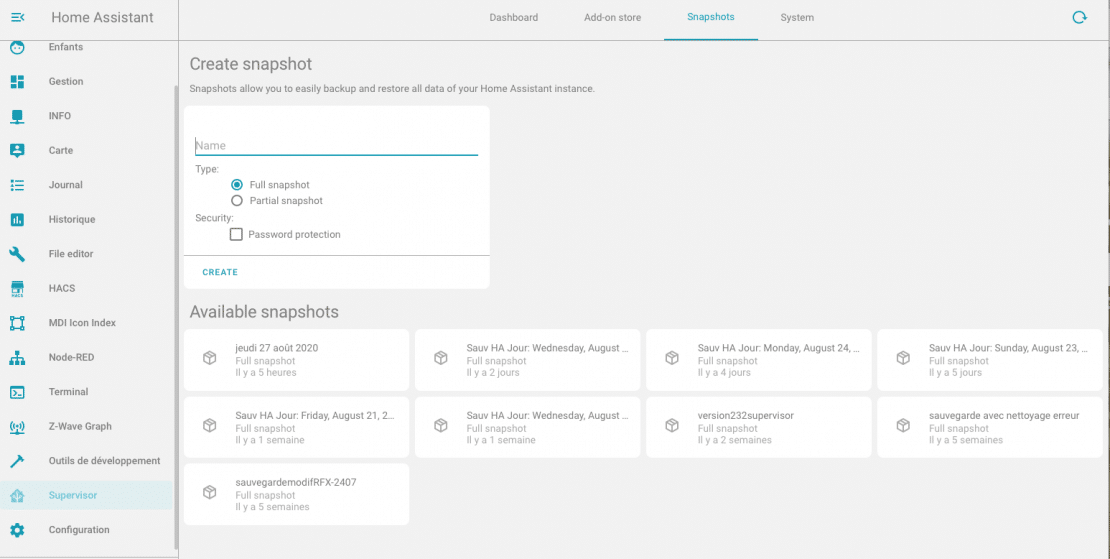Go to the Dashboard tab
Image resolution: width=1110 pixels, height=559 pixels.
point(514,18)
